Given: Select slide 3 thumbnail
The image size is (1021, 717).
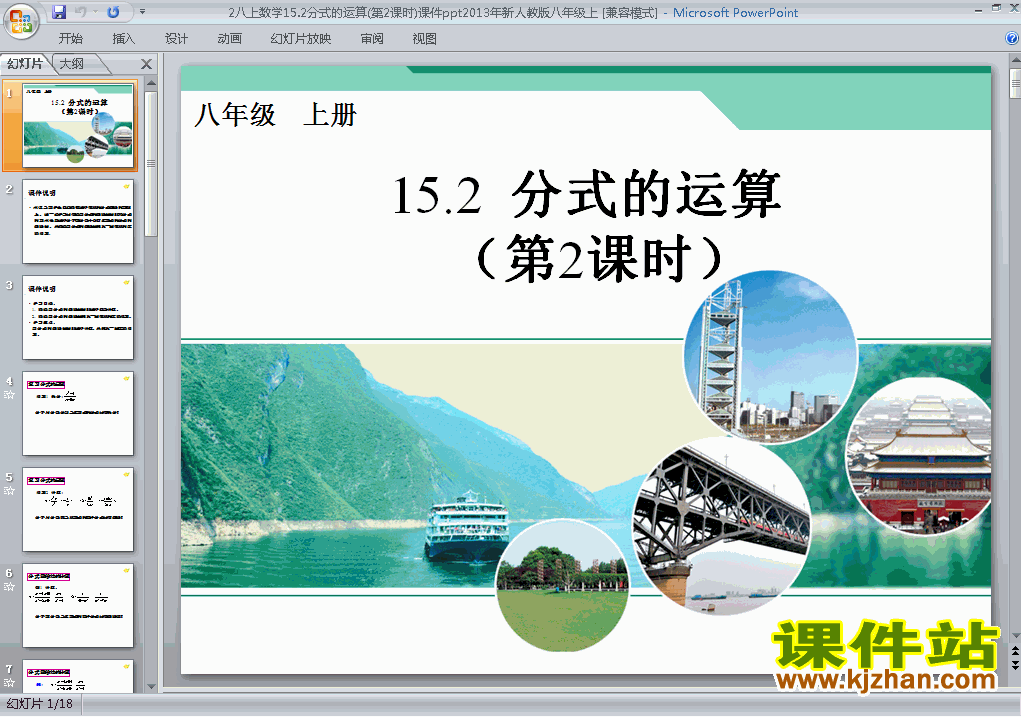Looking at the screenshot, I should [x=78, y=318].
